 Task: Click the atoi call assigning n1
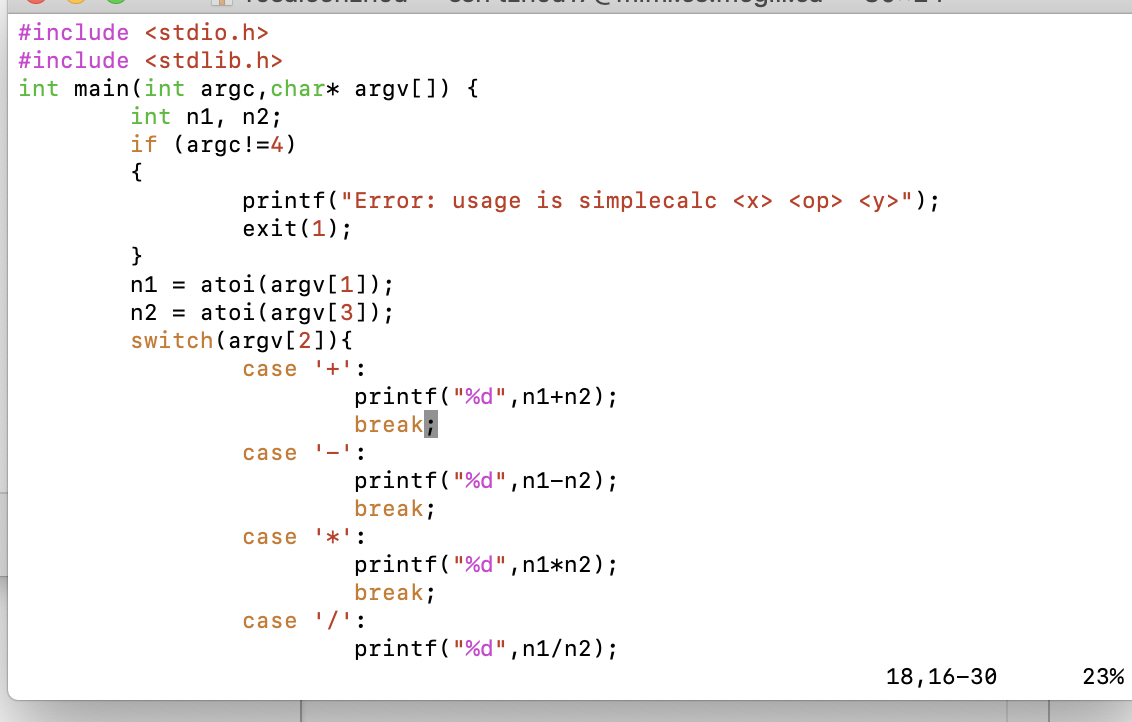click(260, 284)
